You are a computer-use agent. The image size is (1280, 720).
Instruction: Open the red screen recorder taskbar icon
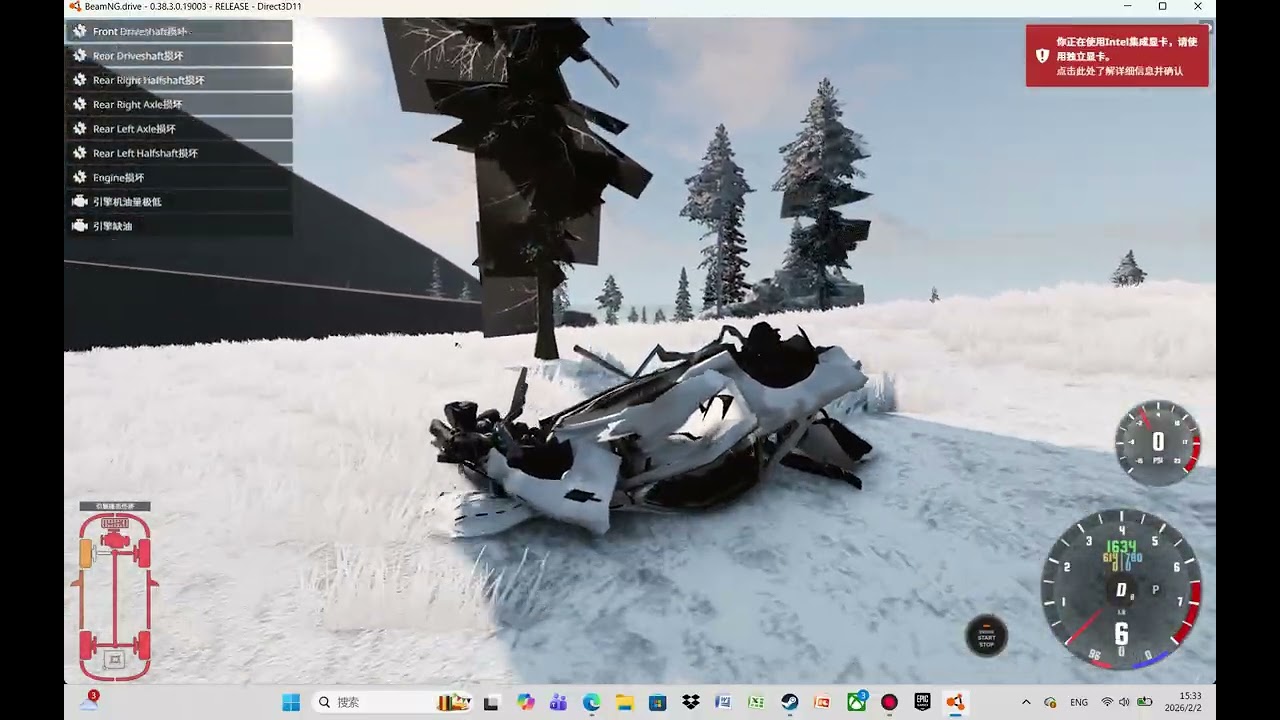click(889, 703)
